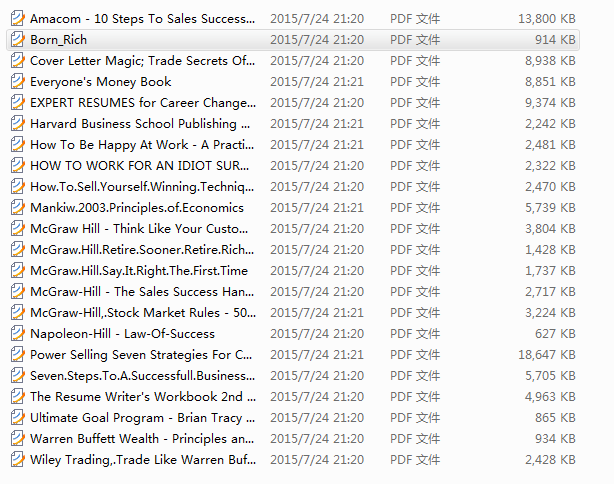Click name McGraw.Hill.Retire.Sooner.Retire.Rich
This screenshot has height=484, width=614.
point(142,250)
